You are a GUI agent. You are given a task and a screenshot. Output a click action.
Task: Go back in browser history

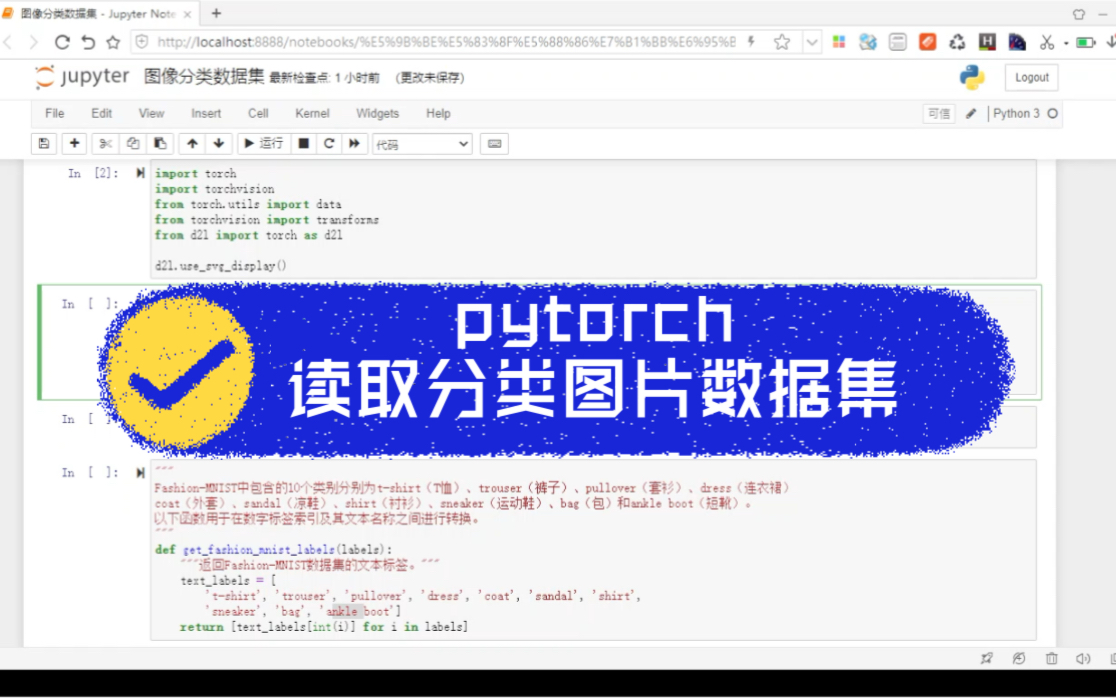pos(9,43)
